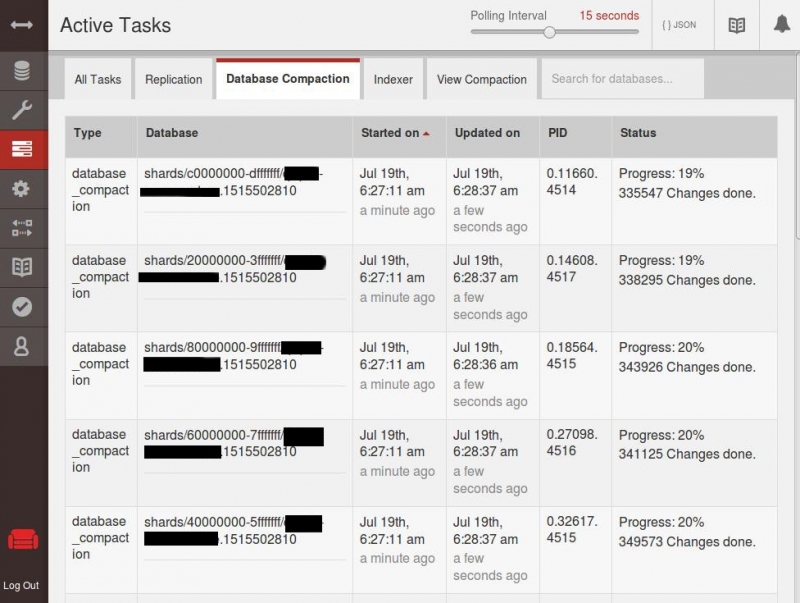Open the documentation book icon in the header
Viewport: 800px width, 603px height.
click(736, 25)
